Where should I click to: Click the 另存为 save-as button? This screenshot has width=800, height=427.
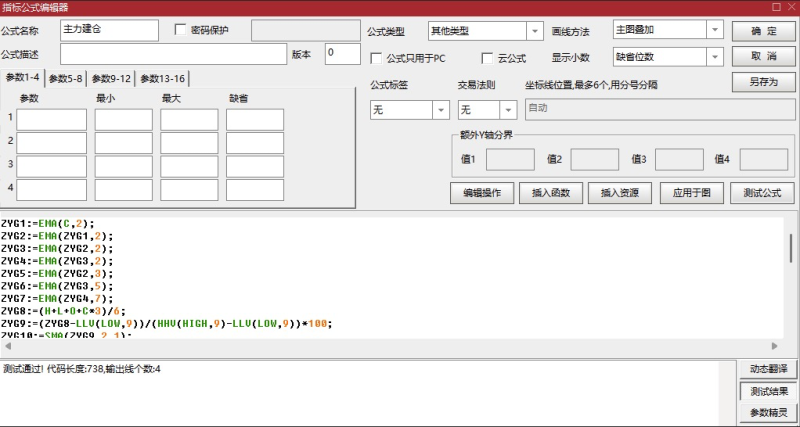click(x=763, y=82)
